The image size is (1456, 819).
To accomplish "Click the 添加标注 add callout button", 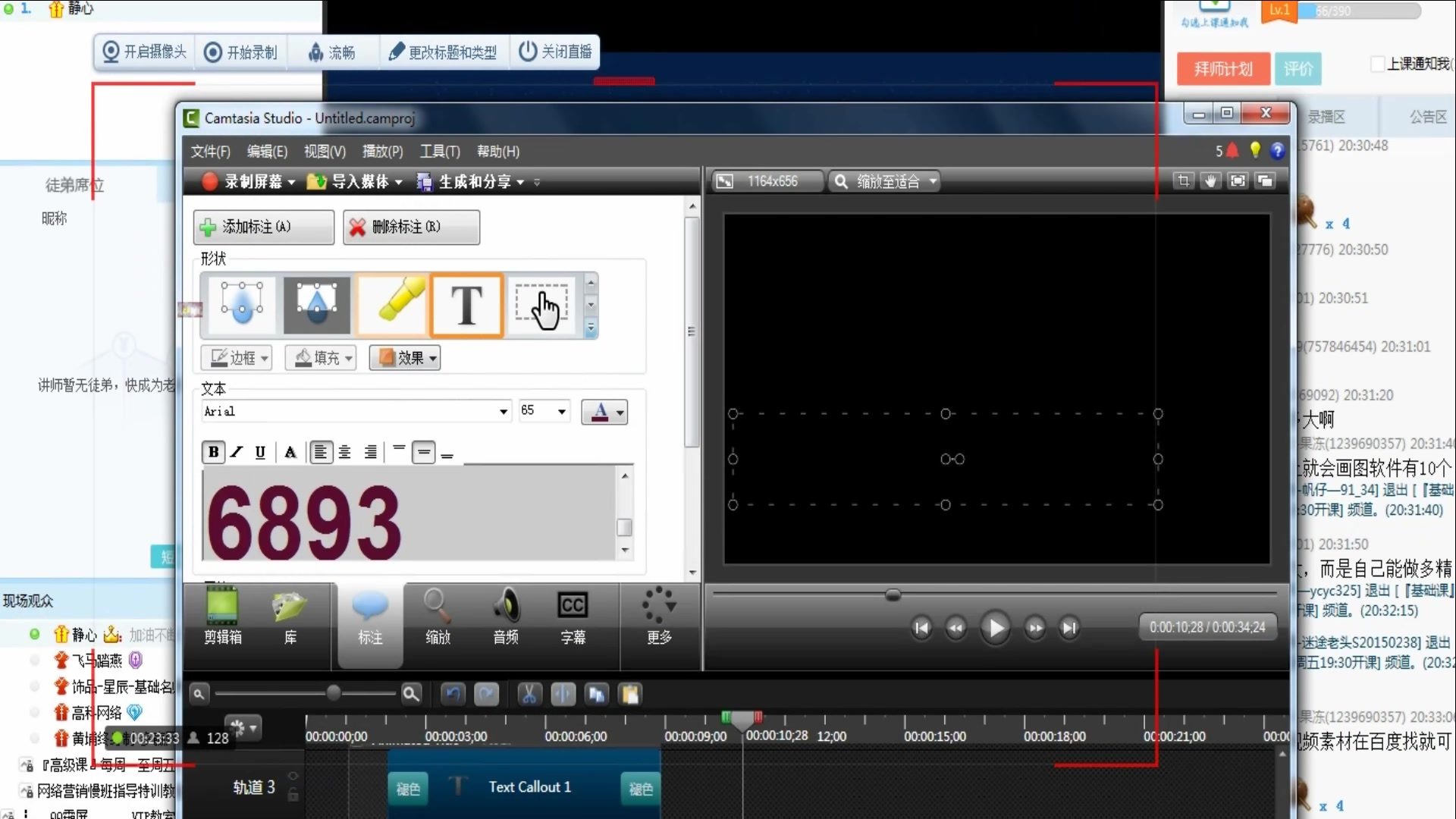I will pos(264,227).
